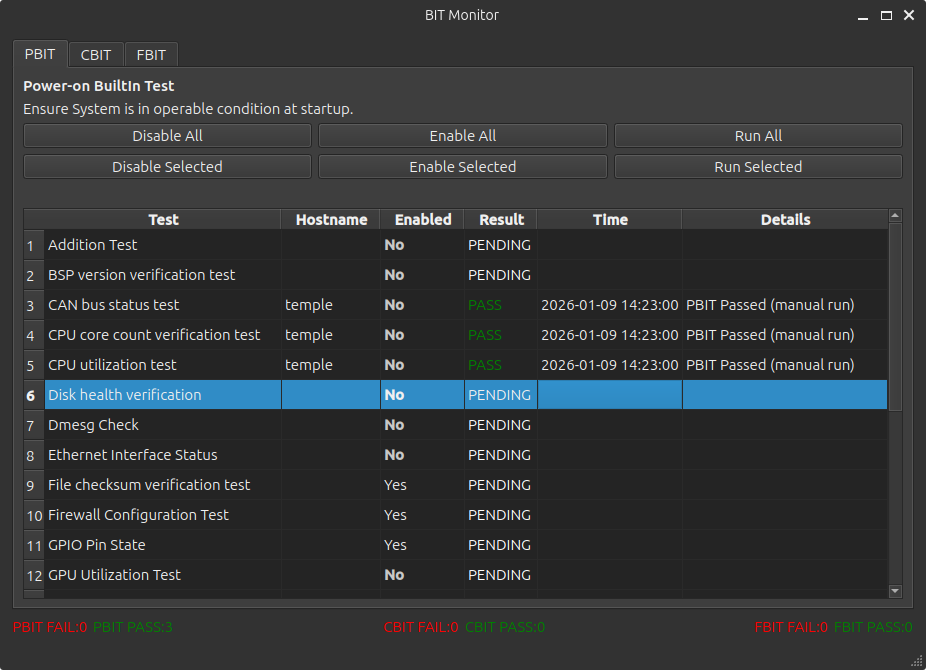Select the Addition Test row

163,244
